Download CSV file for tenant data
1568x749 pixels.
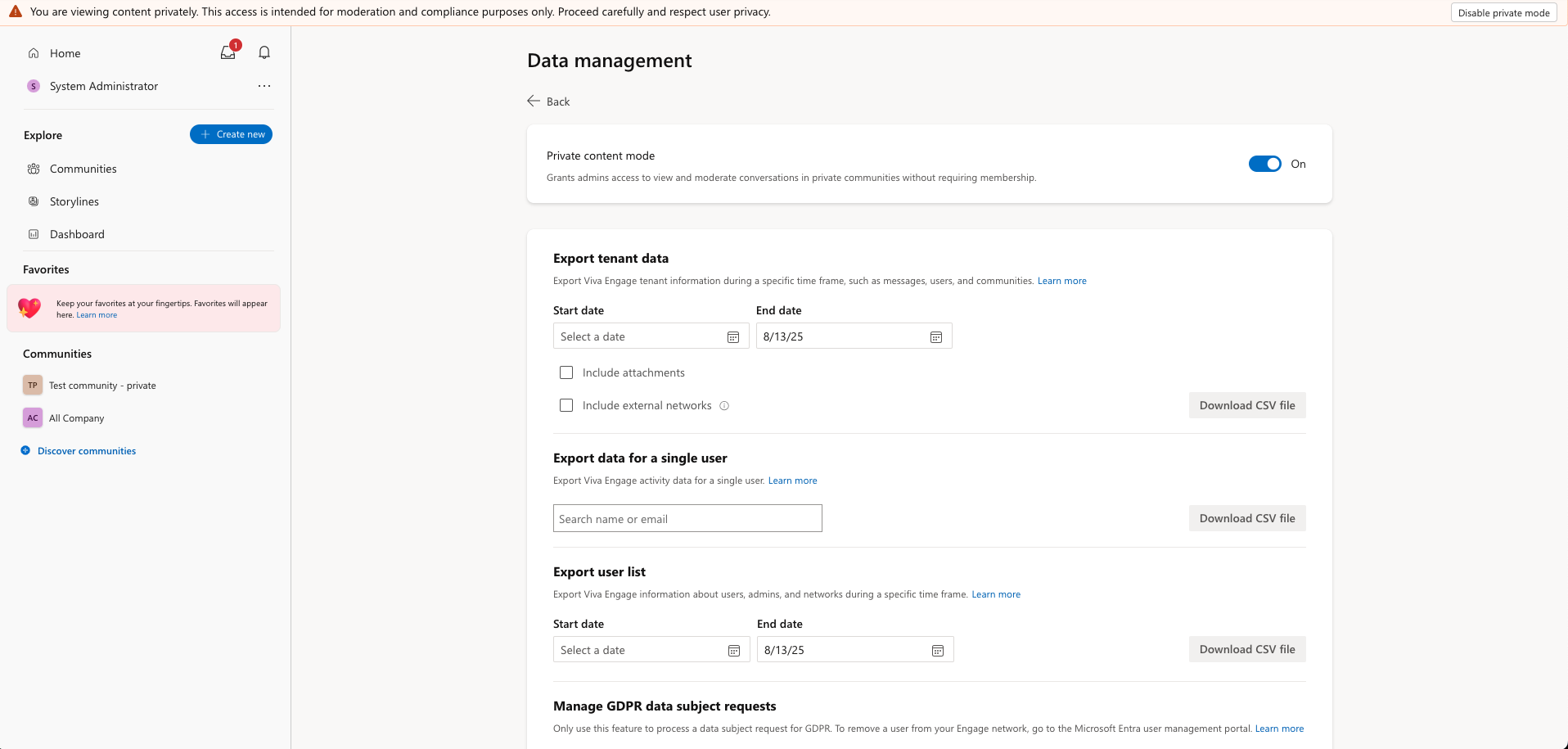(x=1247, y=405)
